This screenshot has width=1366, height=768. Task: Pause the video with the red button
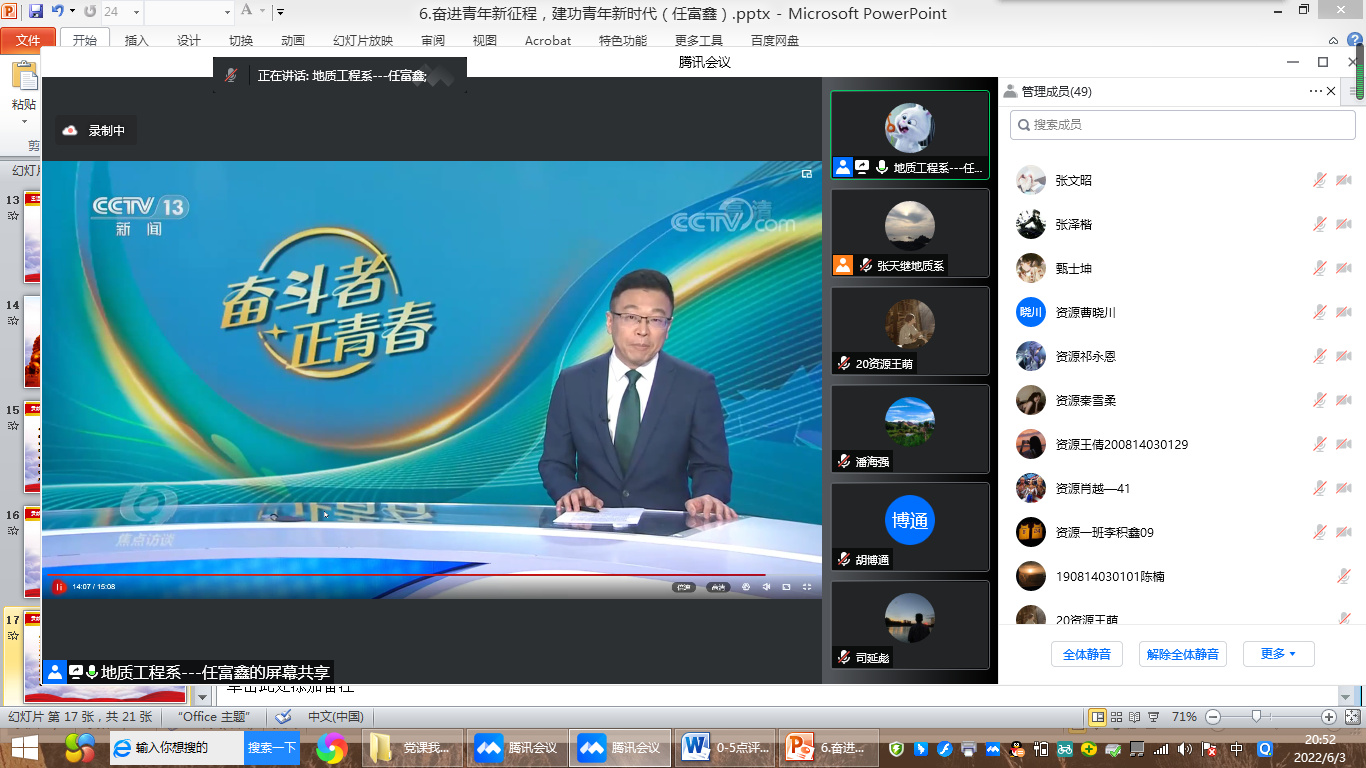(x=59, y=587)
